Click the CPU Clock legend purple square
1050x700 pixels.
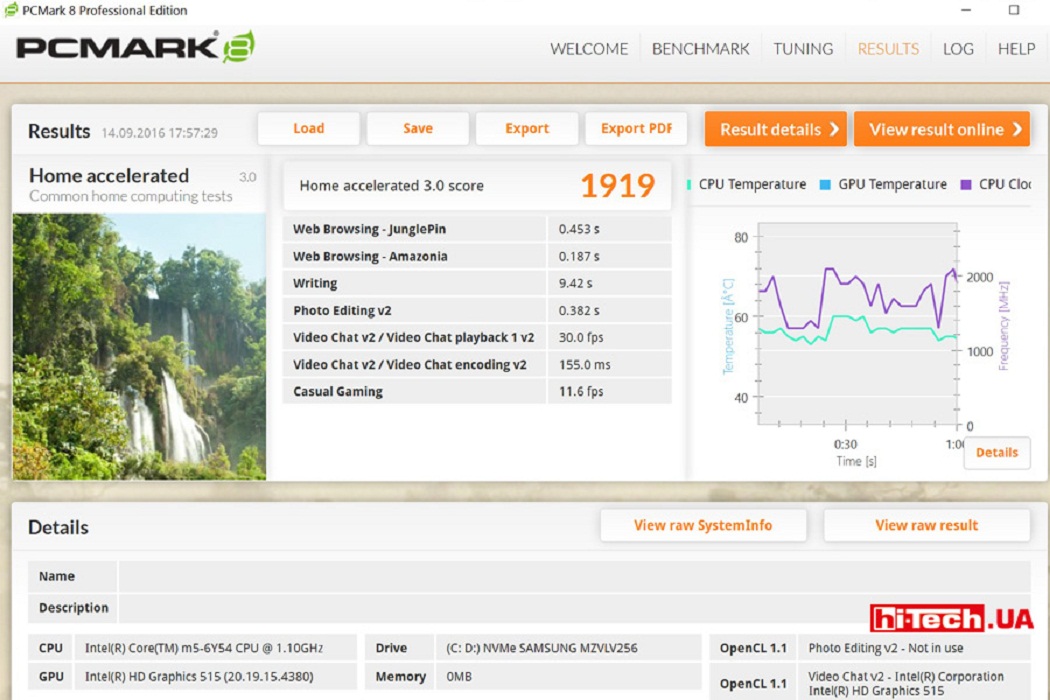click(966, 184)
